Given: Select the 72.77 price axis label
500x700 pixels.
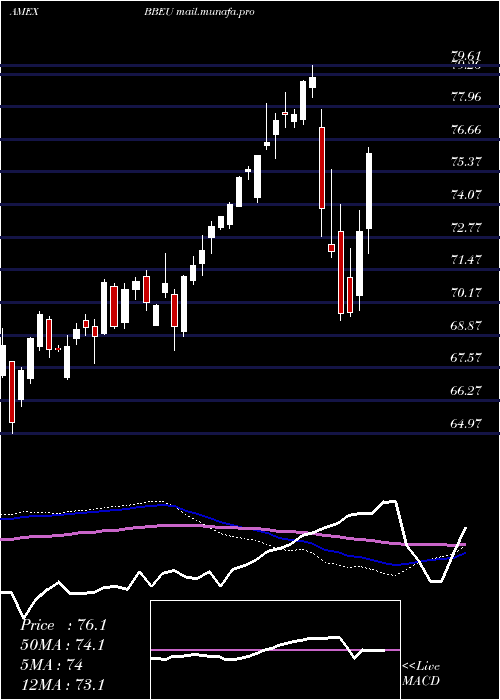Looking at the screenshot, I should coord(467,227).
